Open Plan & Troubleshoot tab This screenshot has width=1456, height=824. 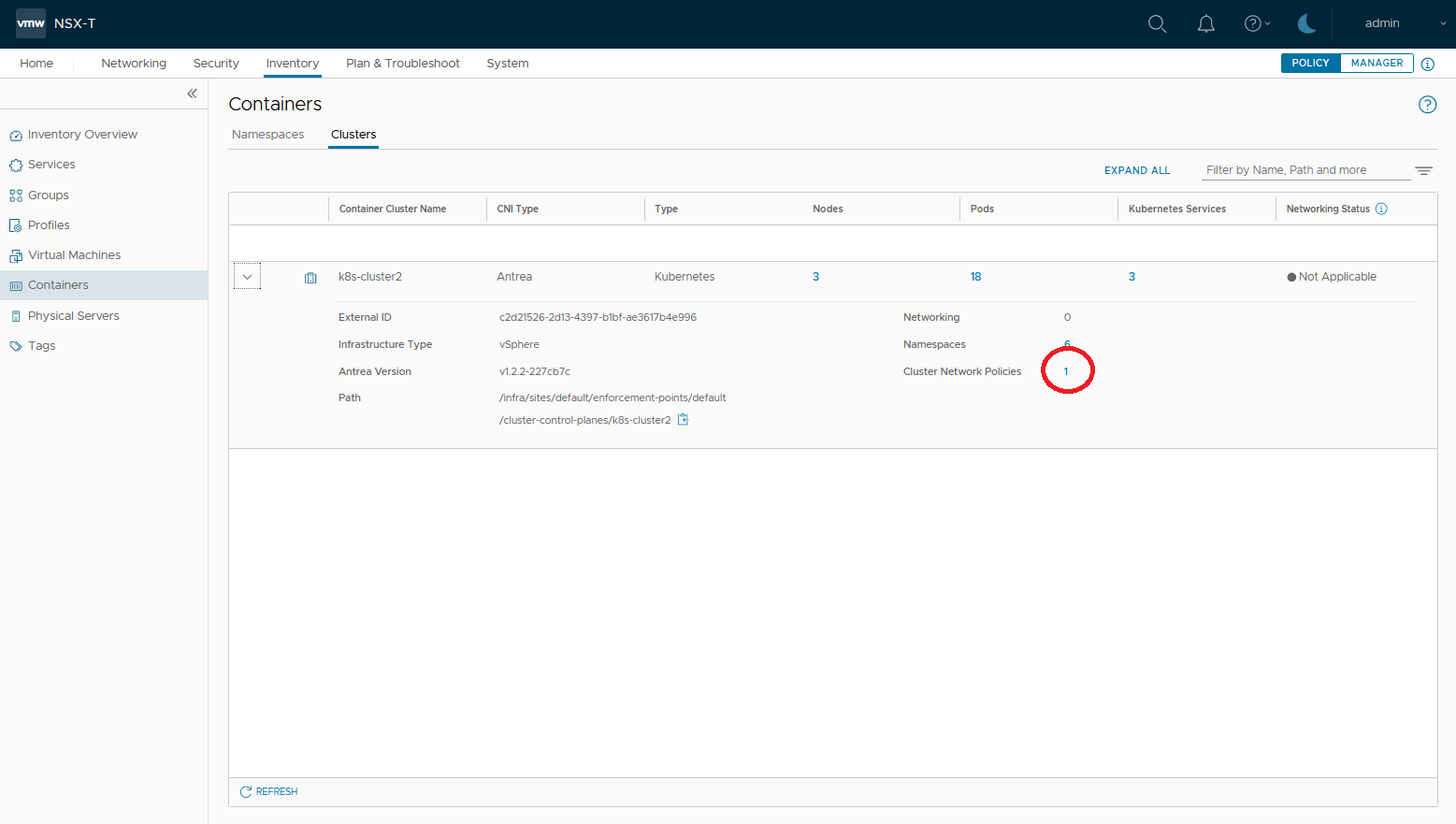point(403,64)
